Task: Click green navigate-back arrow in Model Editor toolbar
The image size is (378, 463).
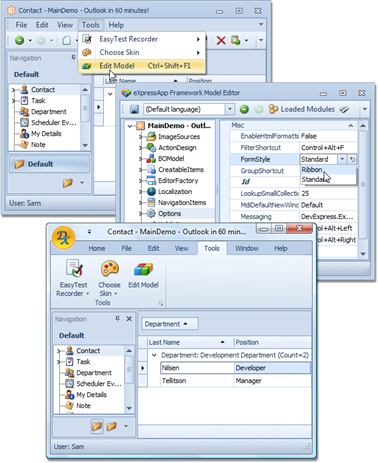Action: tap(244, 109)
